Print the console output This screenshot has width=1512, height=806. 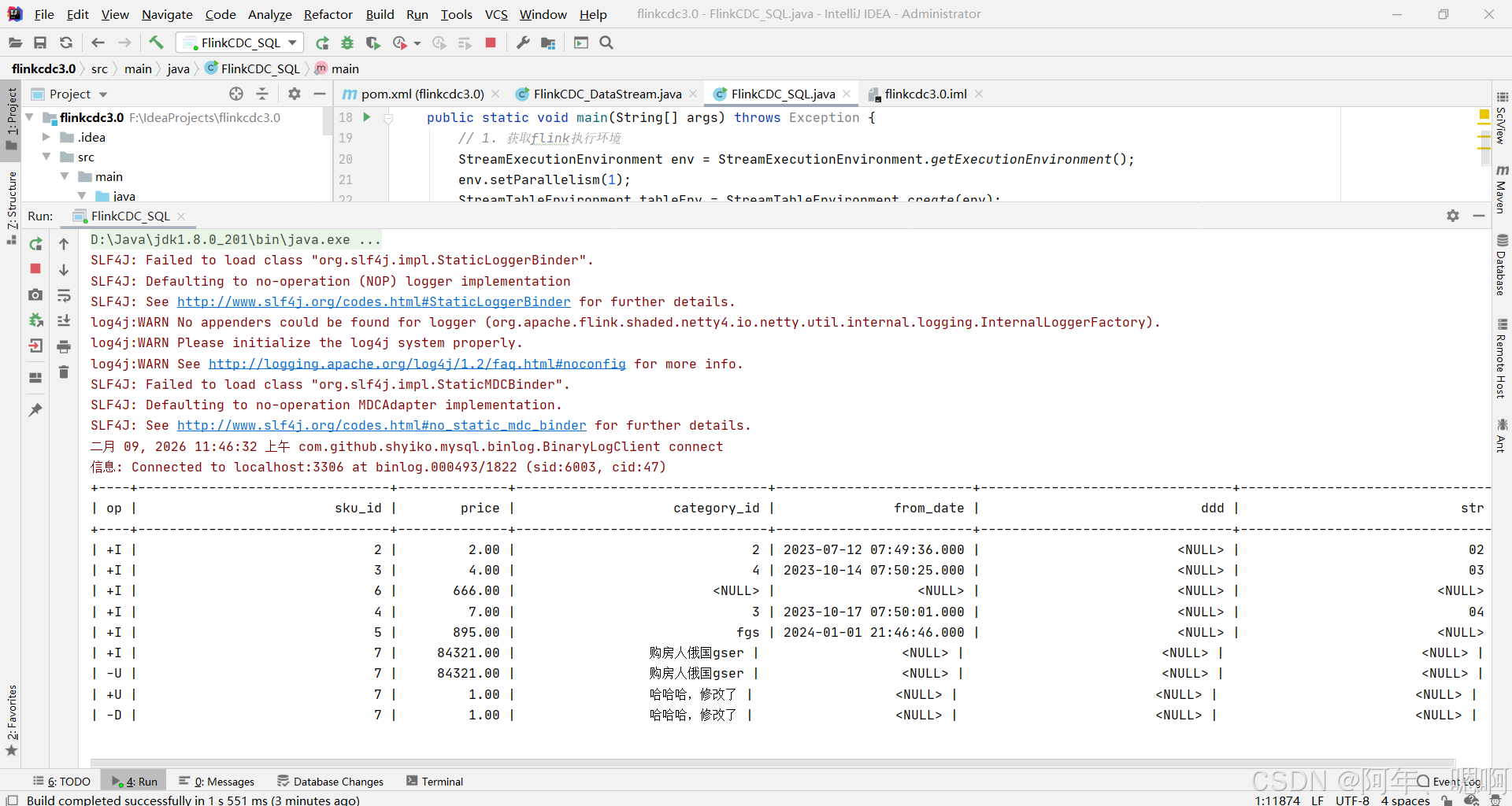click(x=64, y=346)
